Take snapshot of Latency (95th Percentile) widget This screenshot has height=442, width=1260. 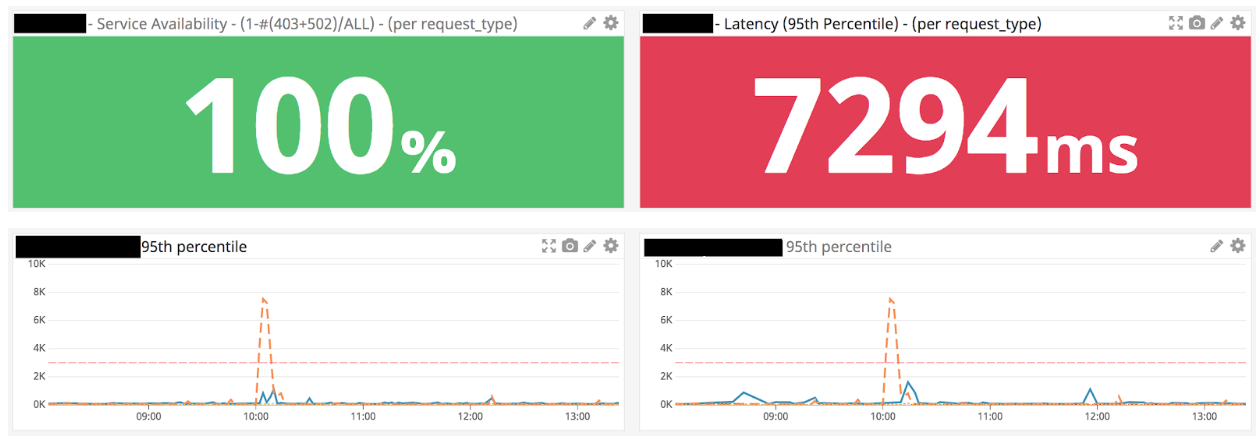(x=1197, y=23)
